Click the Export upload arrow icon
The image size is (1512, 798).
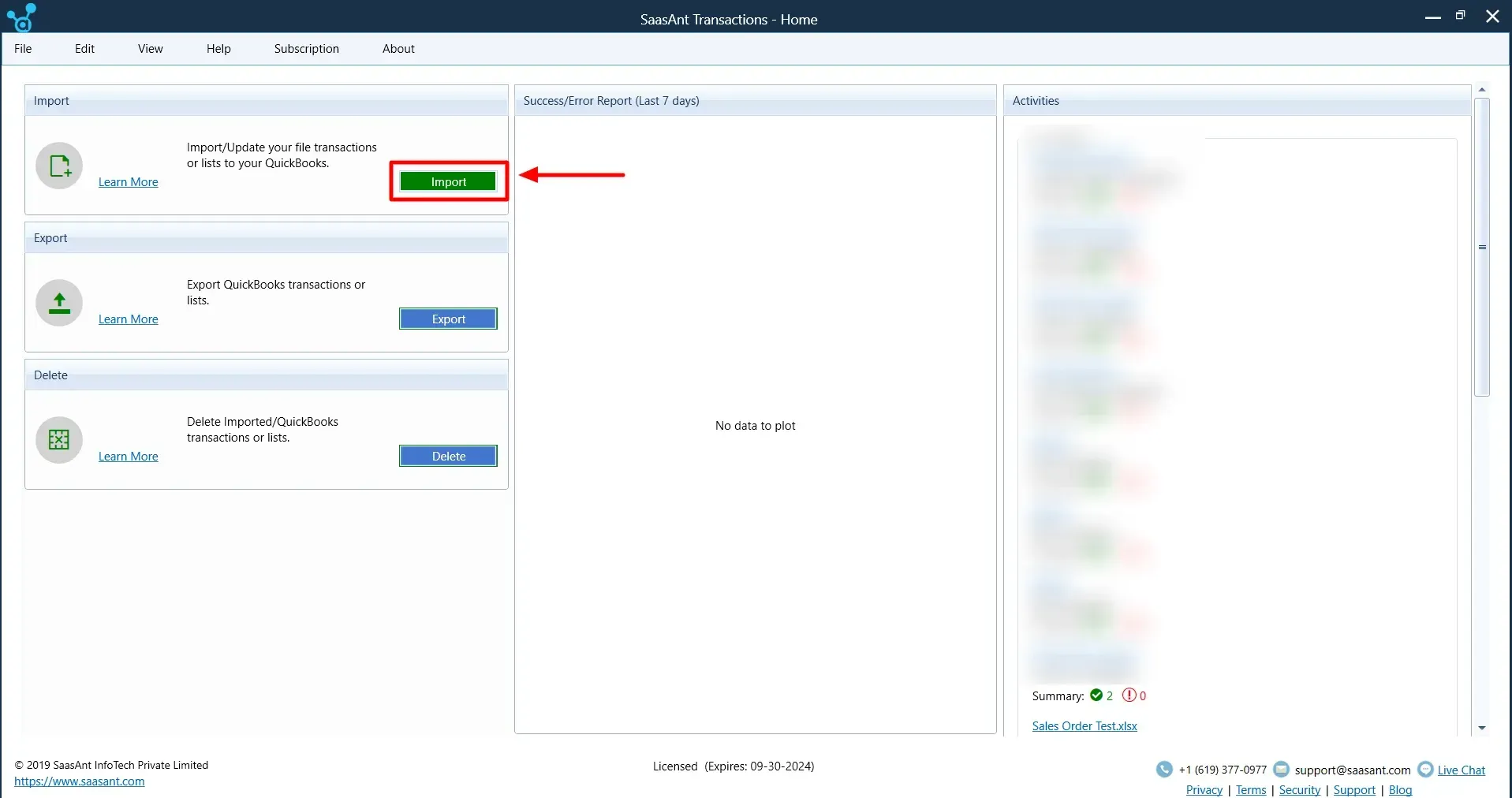[59, 303]
